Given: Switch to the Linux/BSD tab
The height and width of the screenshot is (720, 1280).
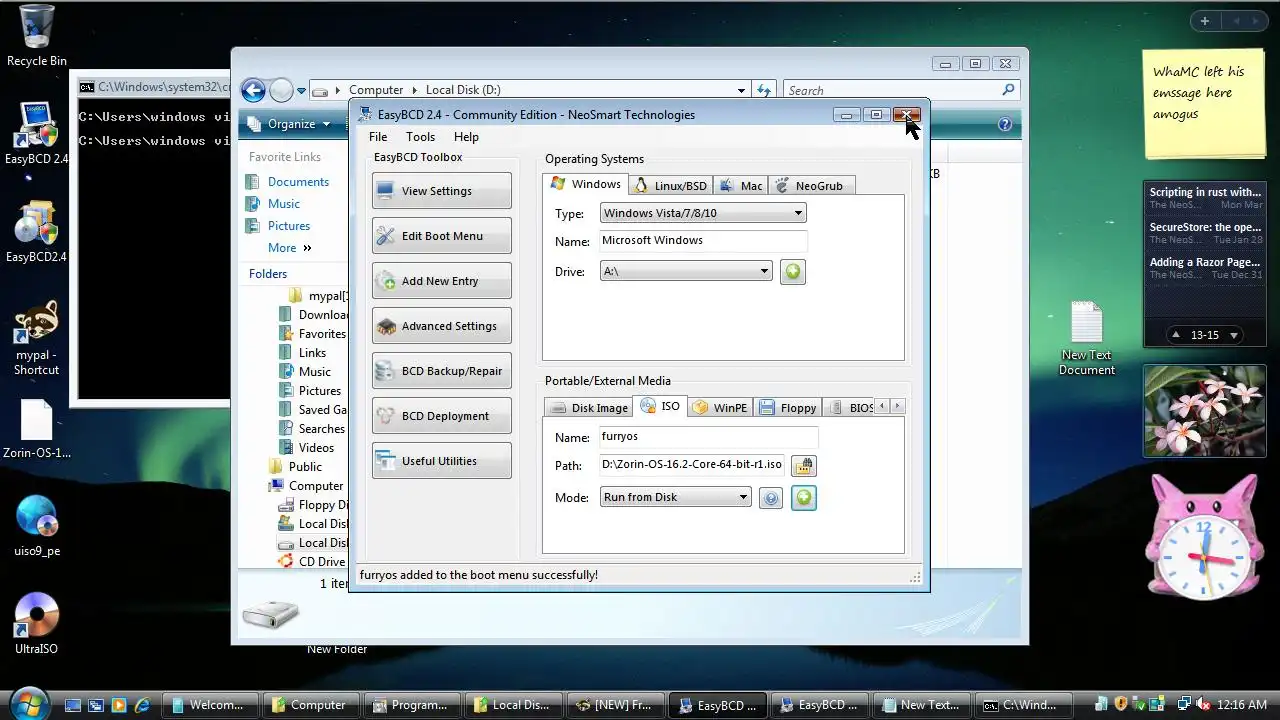Looking at the screenshot, I should (670, 185).
